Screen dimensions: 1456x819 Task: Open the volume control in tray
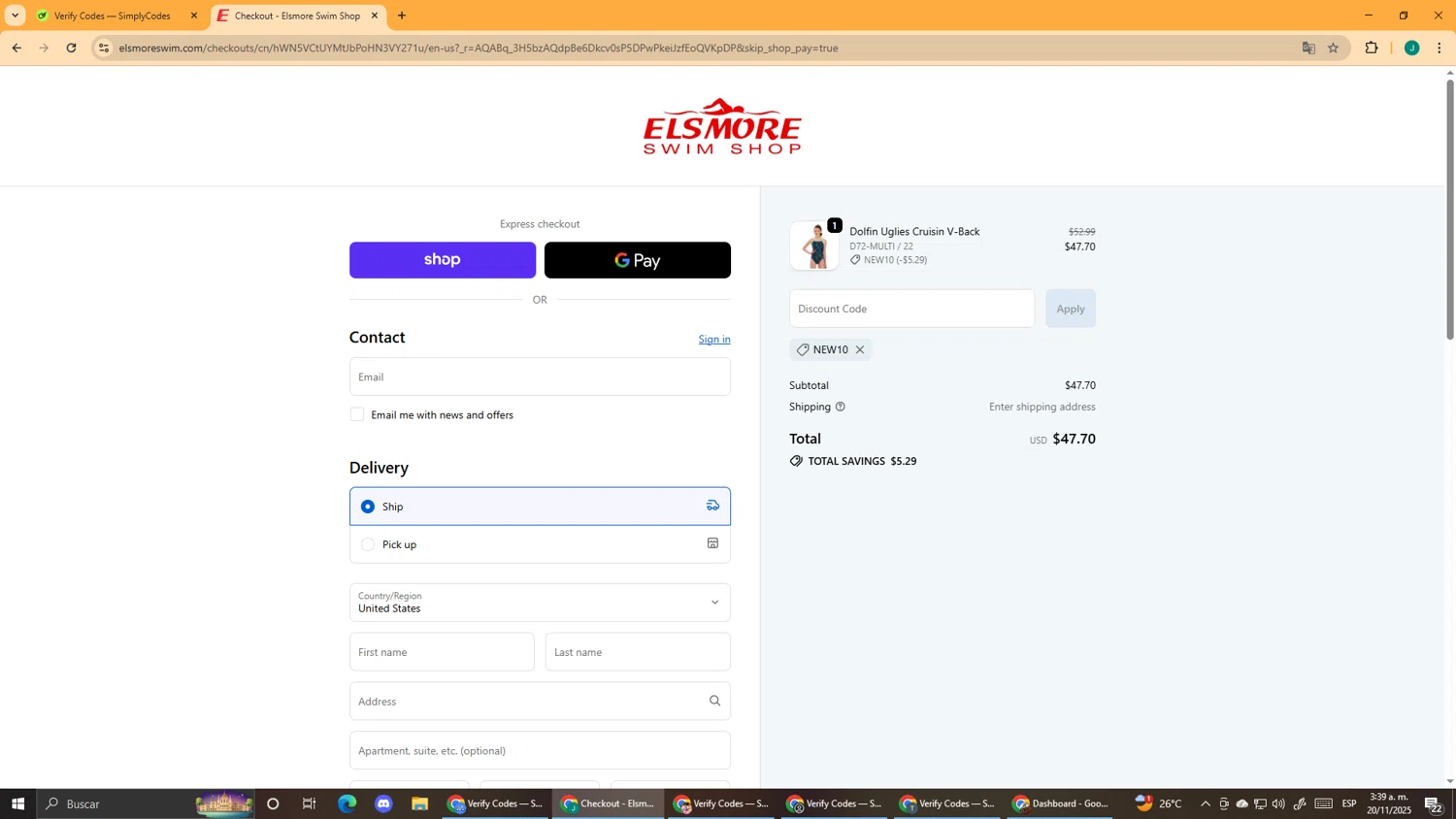[x=1278, y=803]
